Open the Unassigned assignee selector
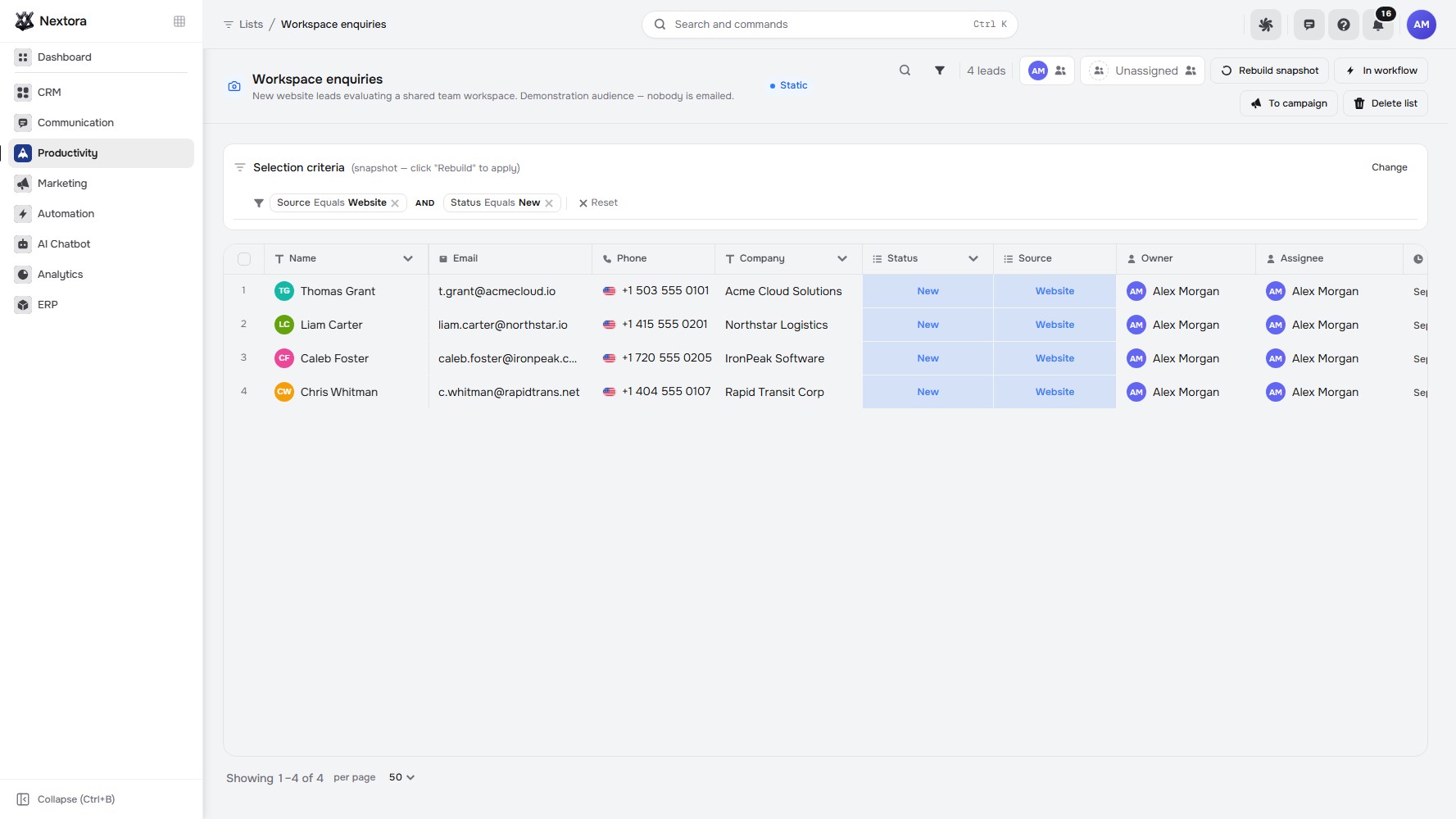Image resolution: width=1456 pixels, height=819 pixels. [x=1142, y=71]
